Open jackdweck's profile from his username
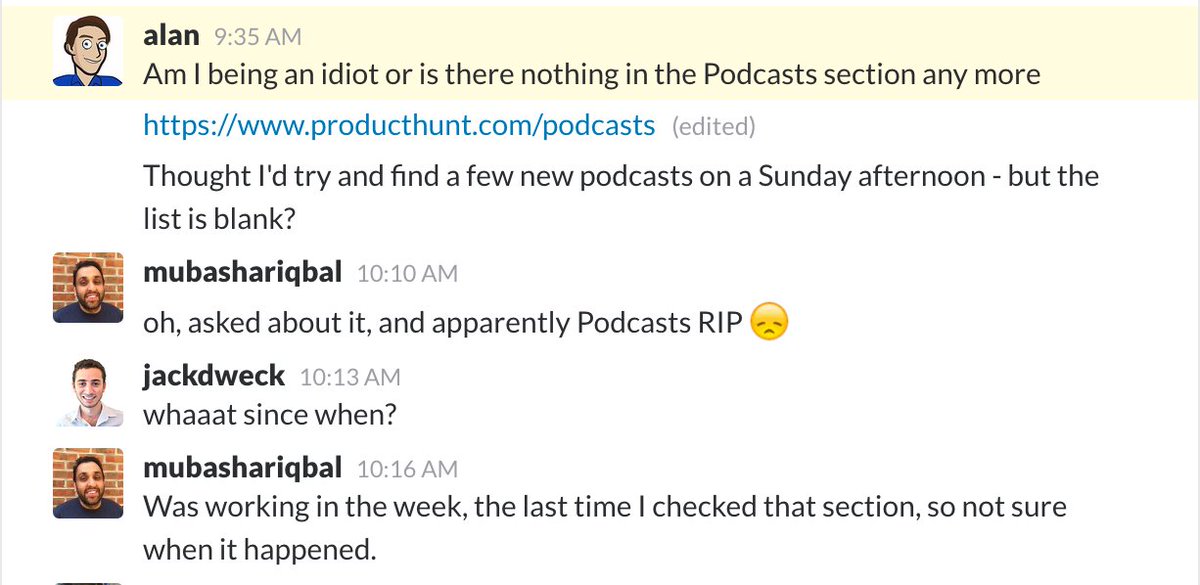 pos(214,376)
